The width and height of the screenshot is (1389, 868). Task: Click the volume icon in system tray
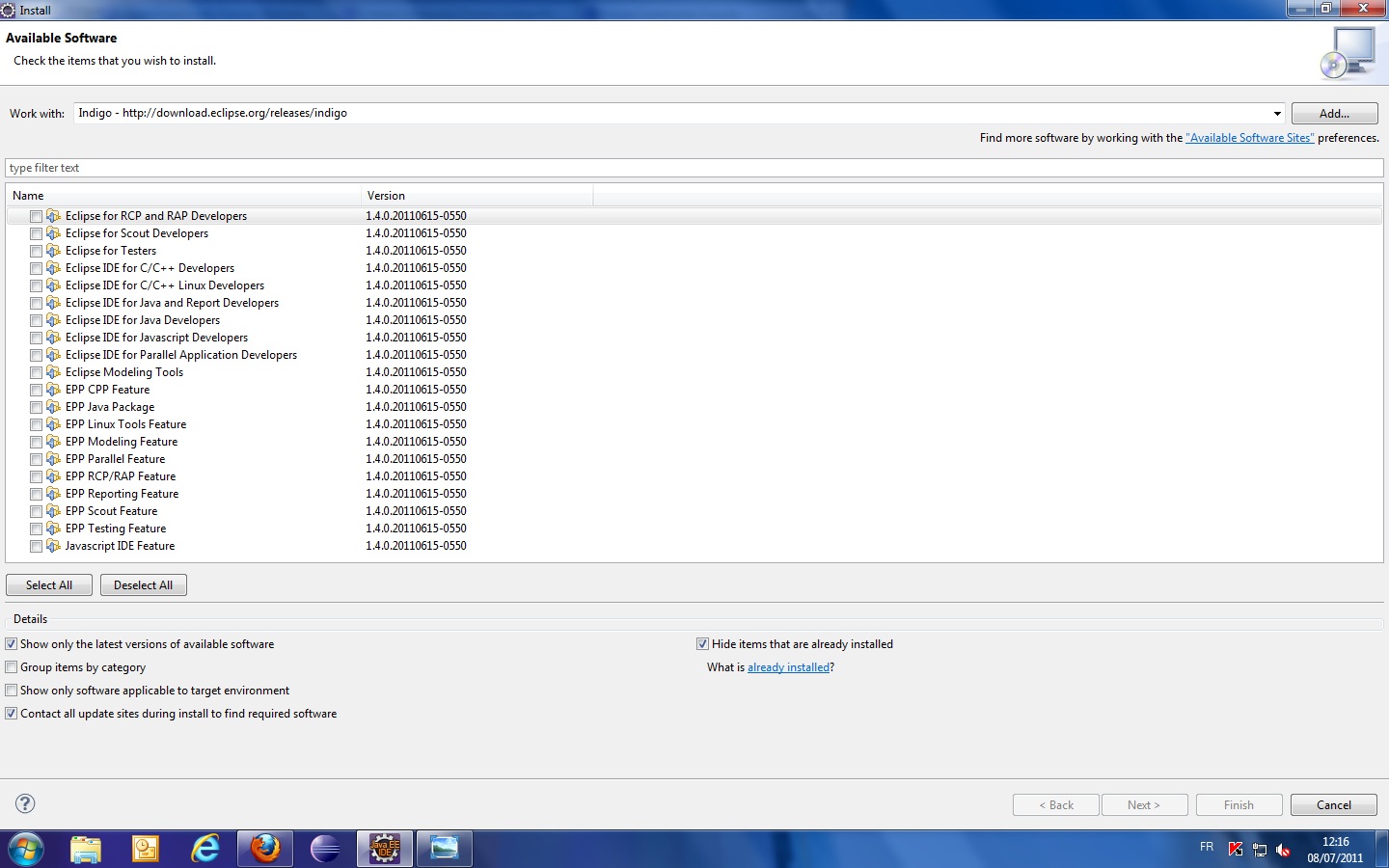pos(1283,850)
